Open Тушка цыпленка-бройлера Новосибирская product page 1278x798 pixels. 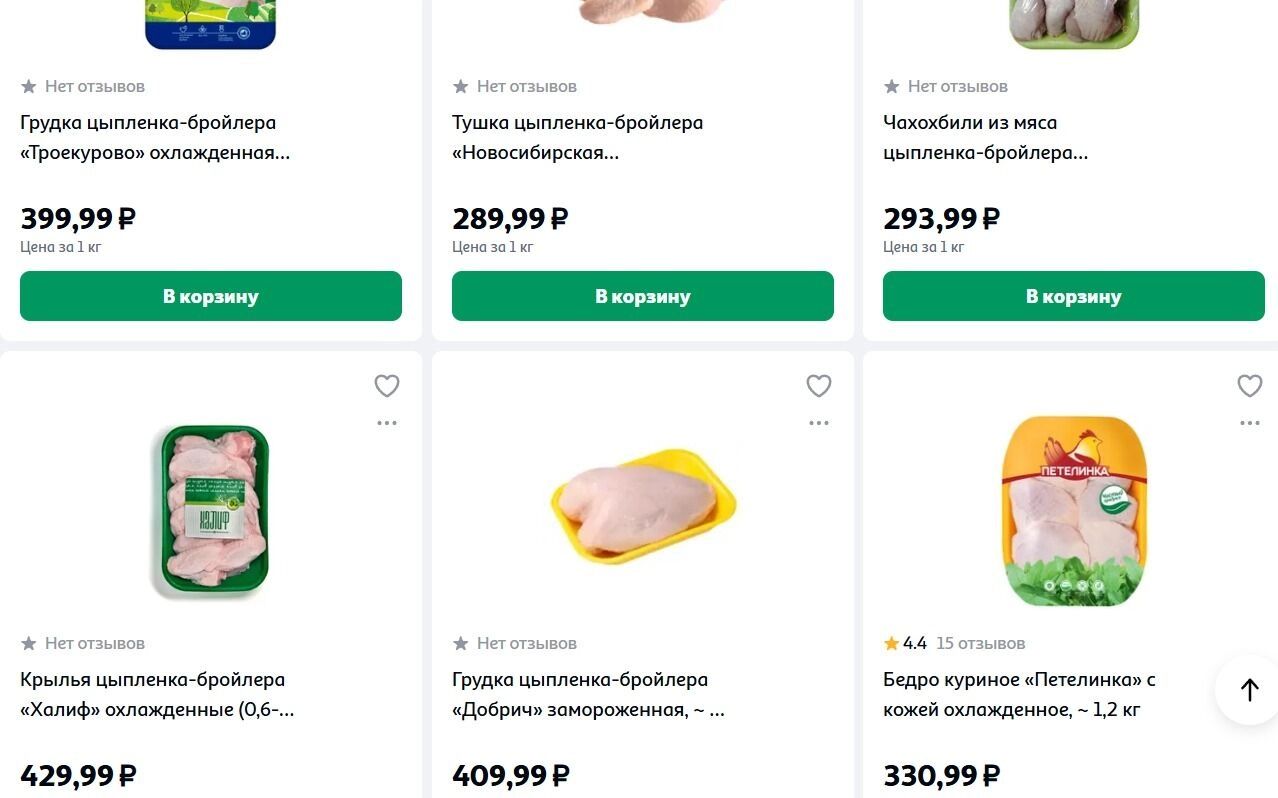tap(577, 138)
